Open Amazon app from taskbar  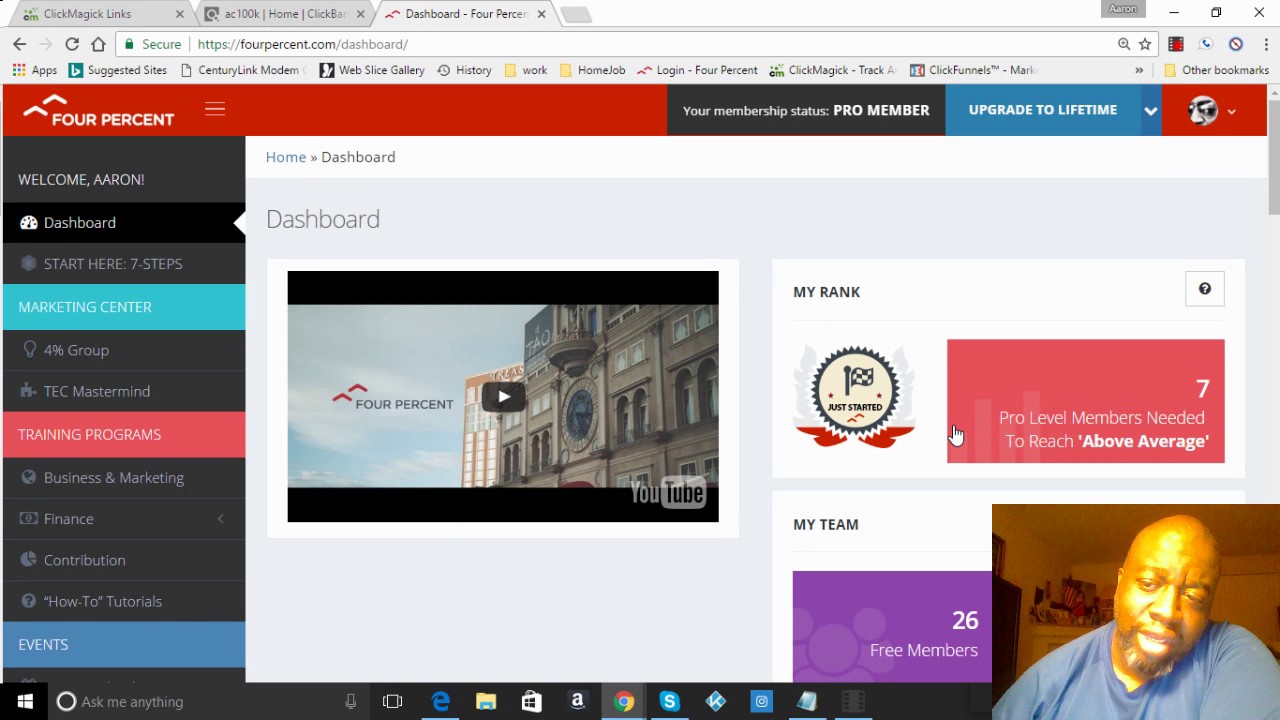coord(577,702)
